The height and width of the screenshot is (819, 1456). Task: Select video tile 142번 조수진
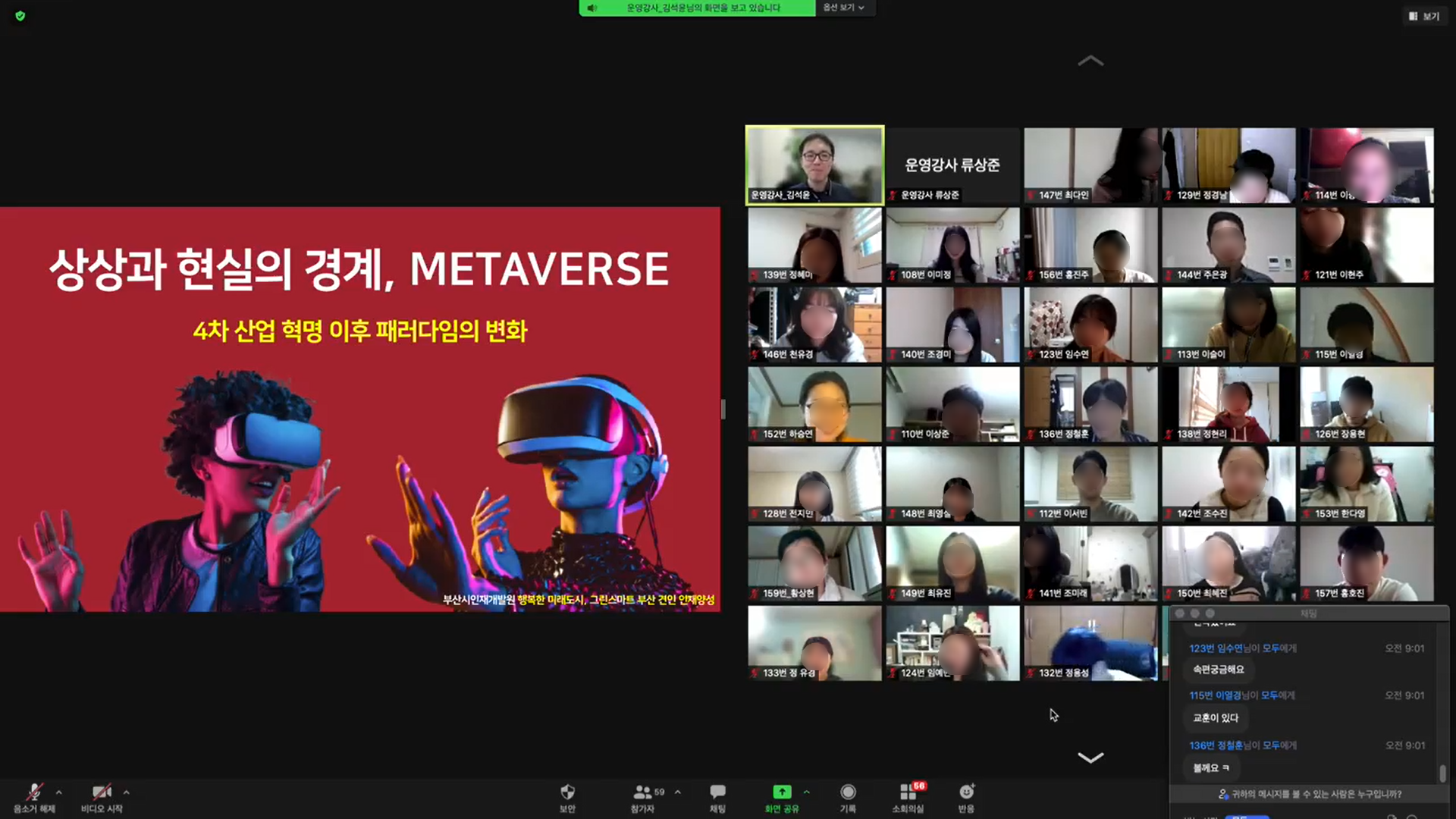coord(1228,484)
